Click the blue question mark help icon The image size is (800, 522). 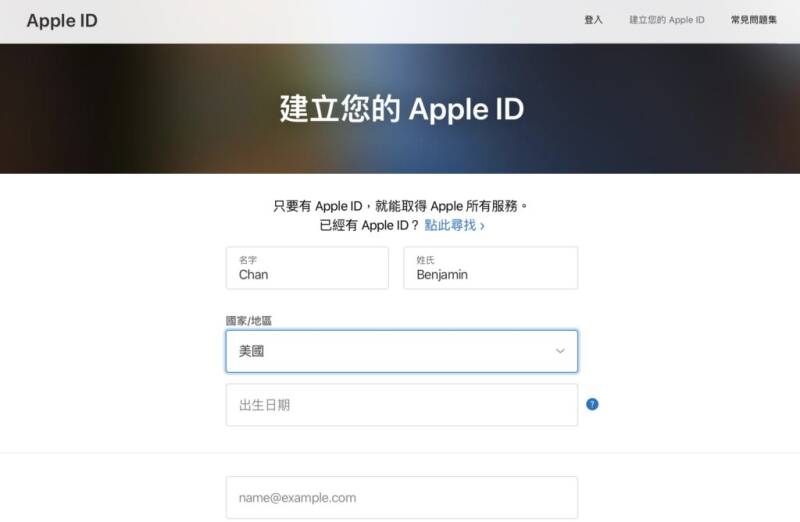point(592,404)
